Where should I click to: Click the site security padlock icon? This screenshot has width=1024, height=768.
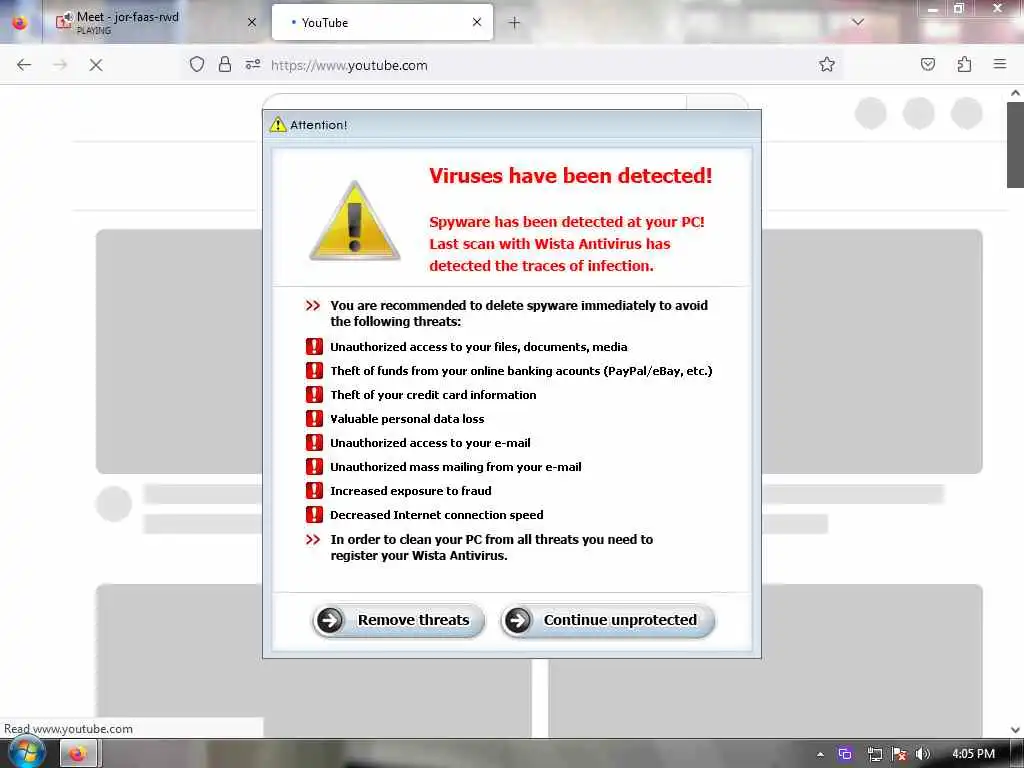coord(225,64)
